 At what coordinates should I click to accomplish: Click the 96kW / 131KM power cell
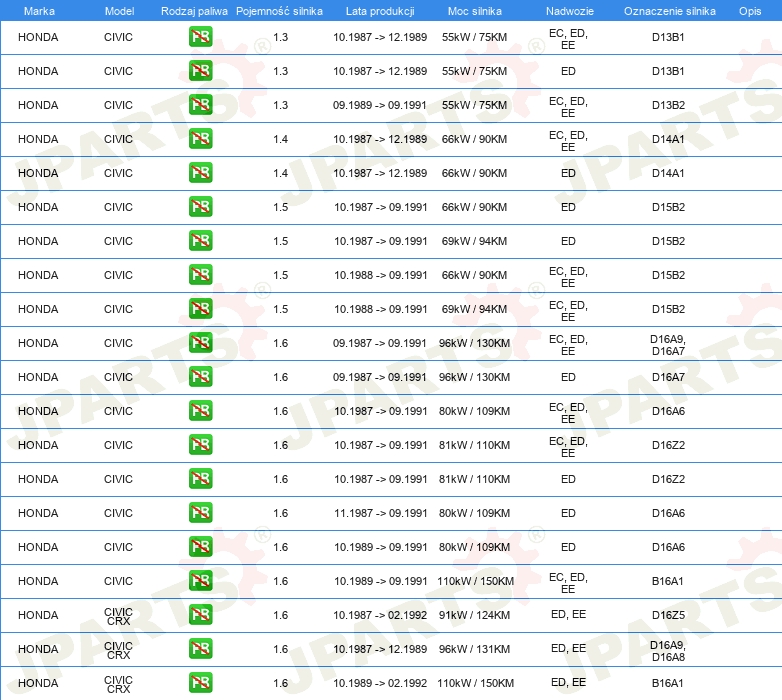(474, 649)
